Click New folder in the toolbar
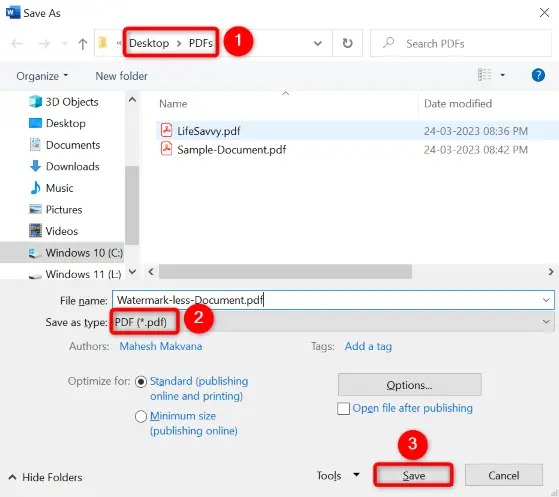 pos(121,76)
